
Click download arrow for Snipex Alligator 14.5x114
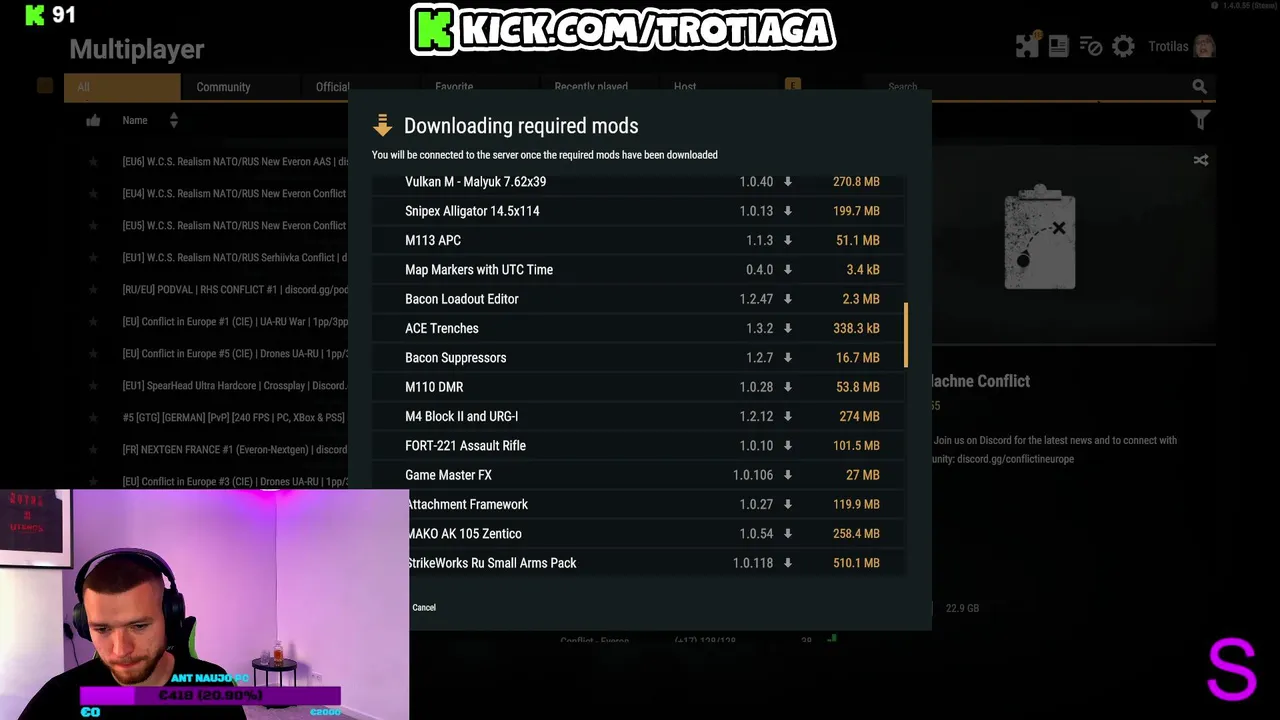(788, 211)
